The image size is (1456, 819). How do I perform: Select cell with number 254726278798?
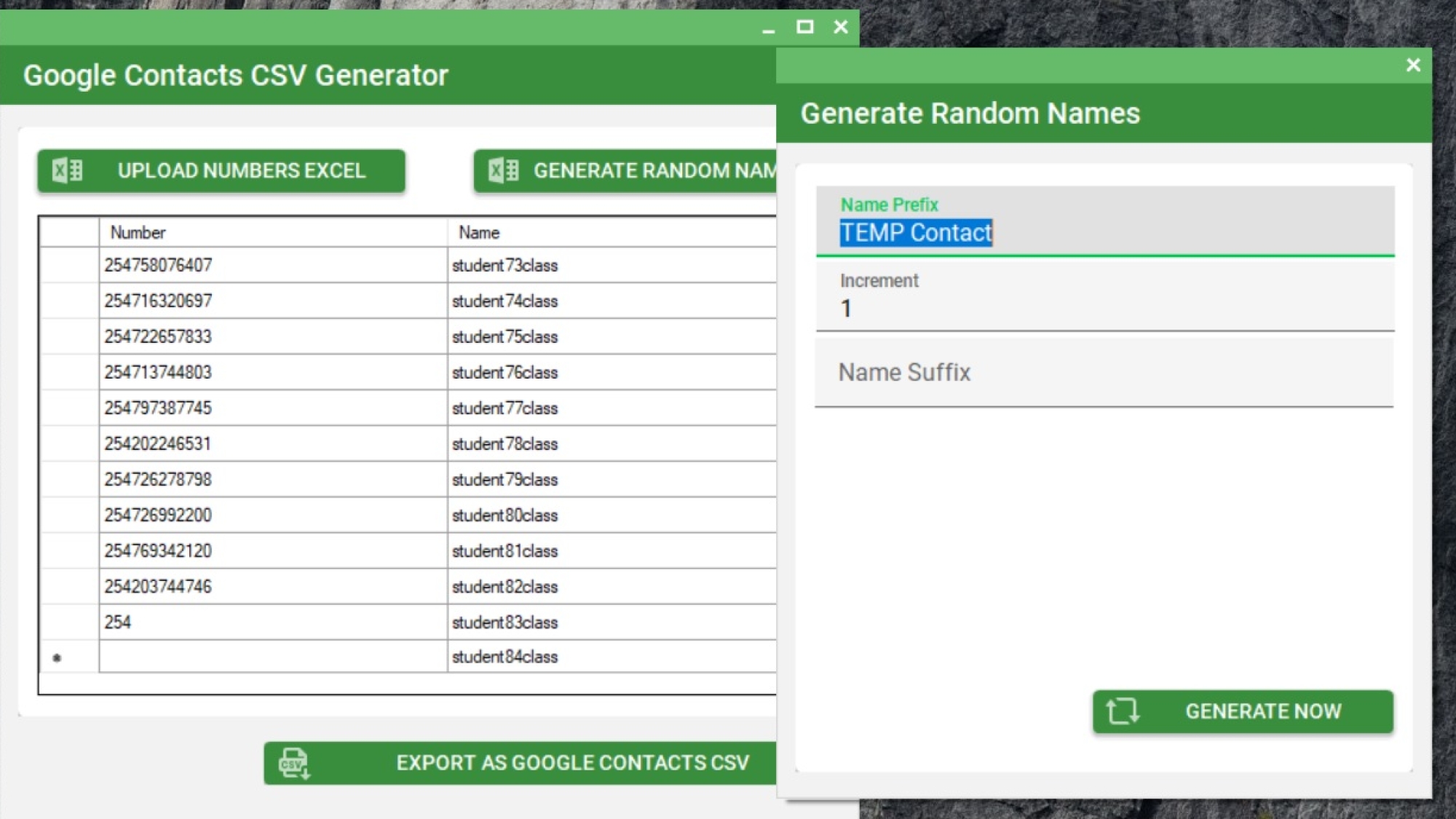pos(273,479)
